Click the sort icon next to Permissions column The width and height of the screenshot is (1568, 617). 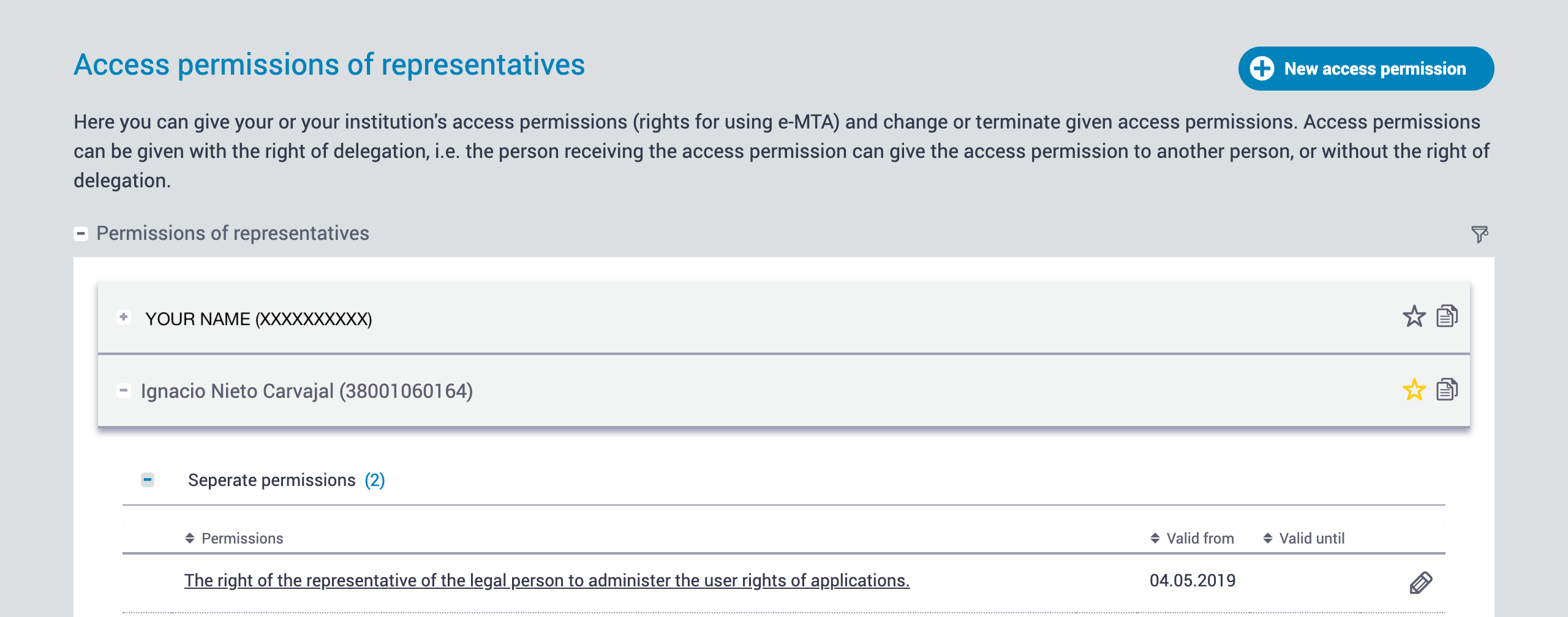[x=190, y=537]
